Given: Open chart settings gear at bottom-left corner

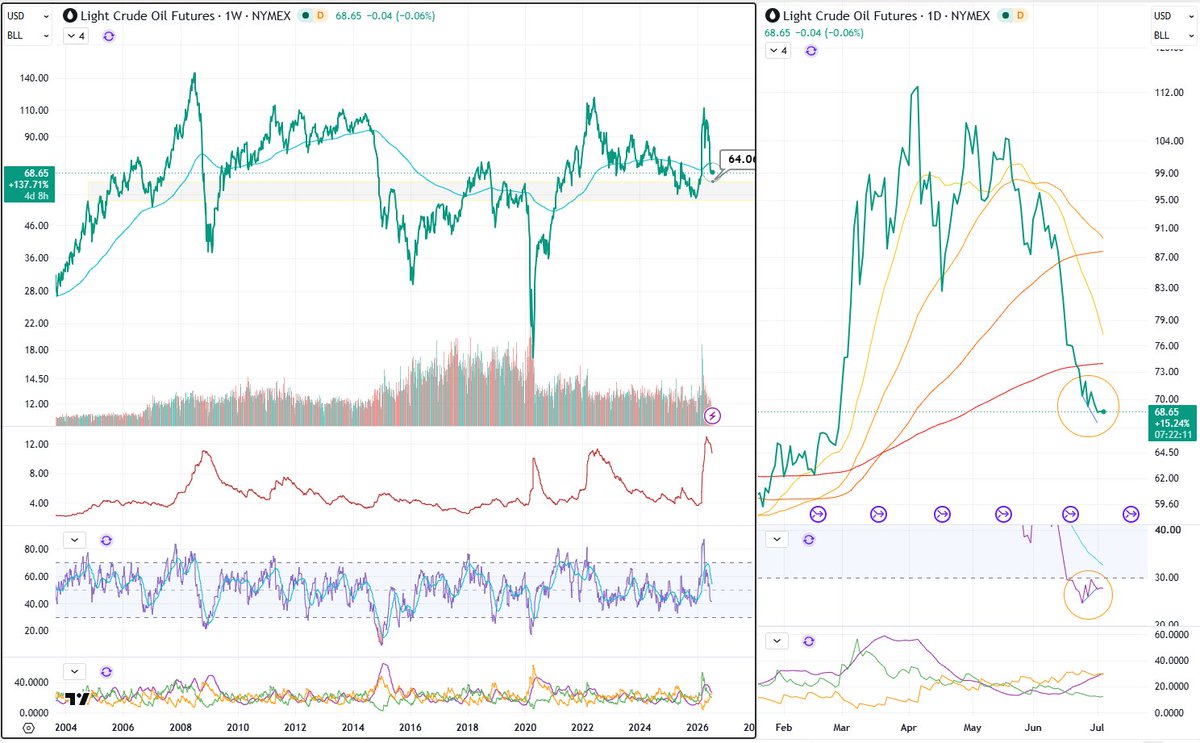Looking at the screenshot, I should (29, 729).
